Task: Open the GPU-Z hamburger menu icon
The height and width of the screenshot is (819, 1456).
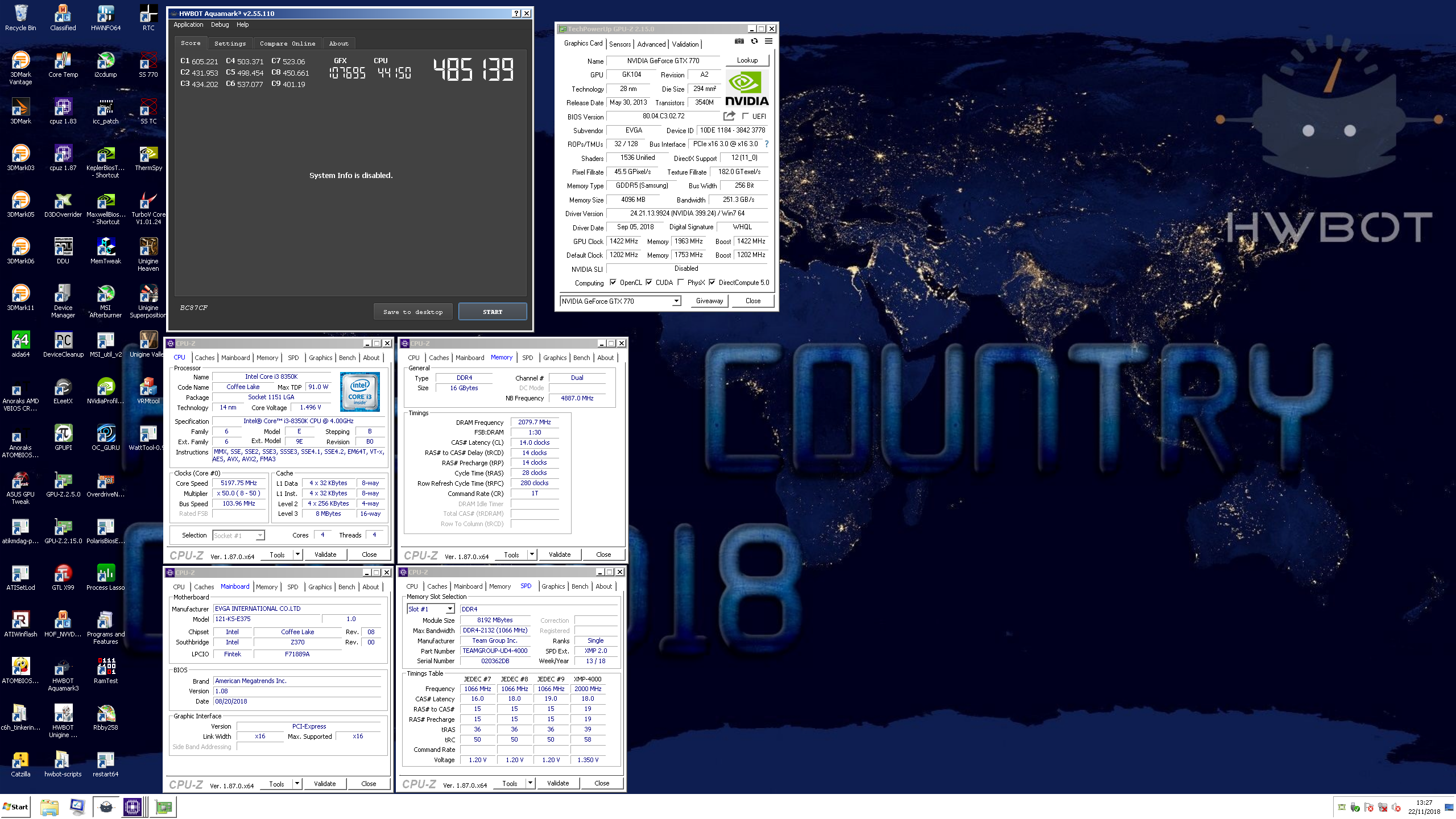Action: pyautogui.click(x=768, y=41)
